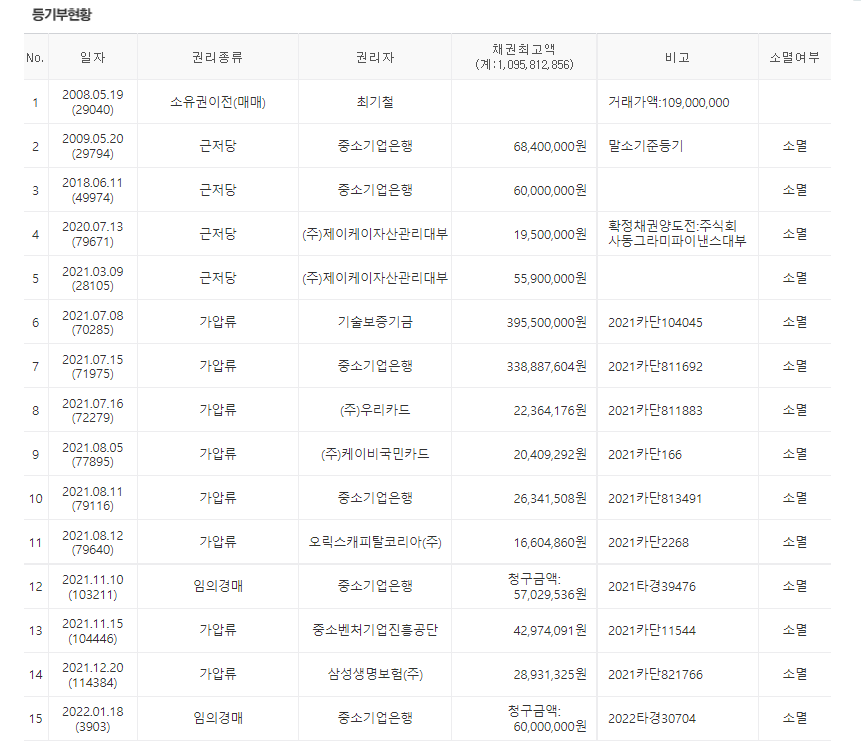Screen dimensions: 861x749
Task: Click holder 기술보증기금
Action: [375, 322]
